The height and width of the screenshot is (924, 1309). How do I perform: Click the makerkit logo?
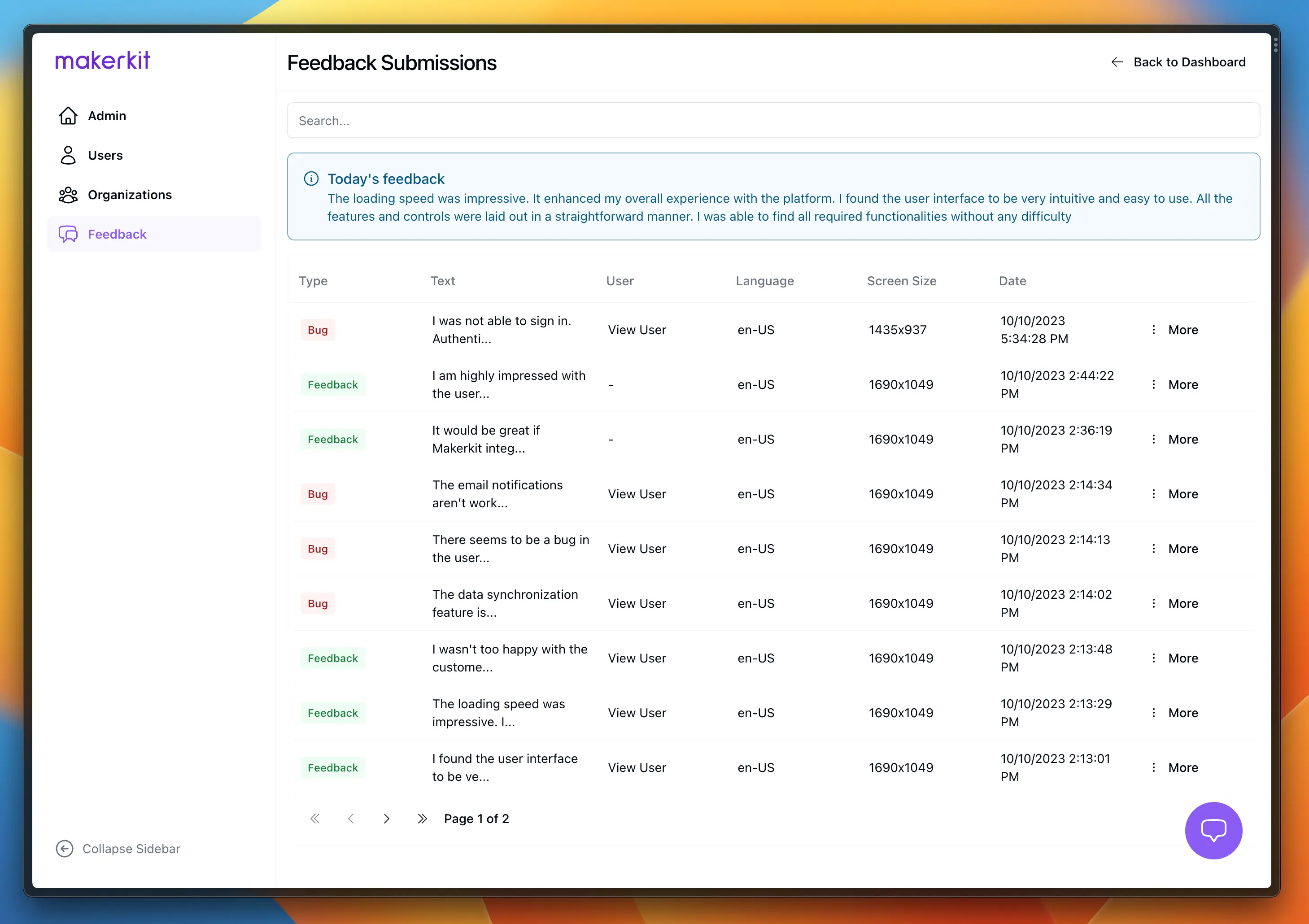pyautogui.click(x=103, y=61)
